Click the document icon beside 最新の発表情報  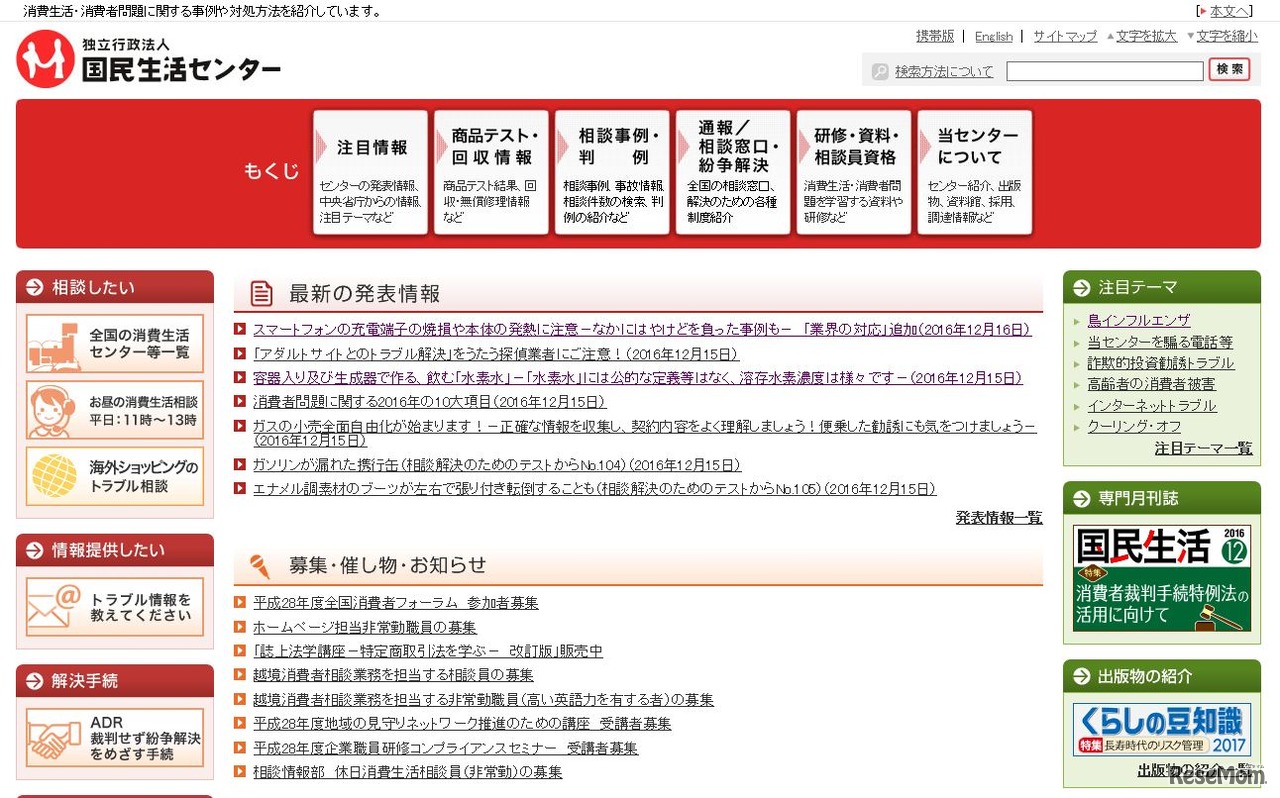point(260,293)
